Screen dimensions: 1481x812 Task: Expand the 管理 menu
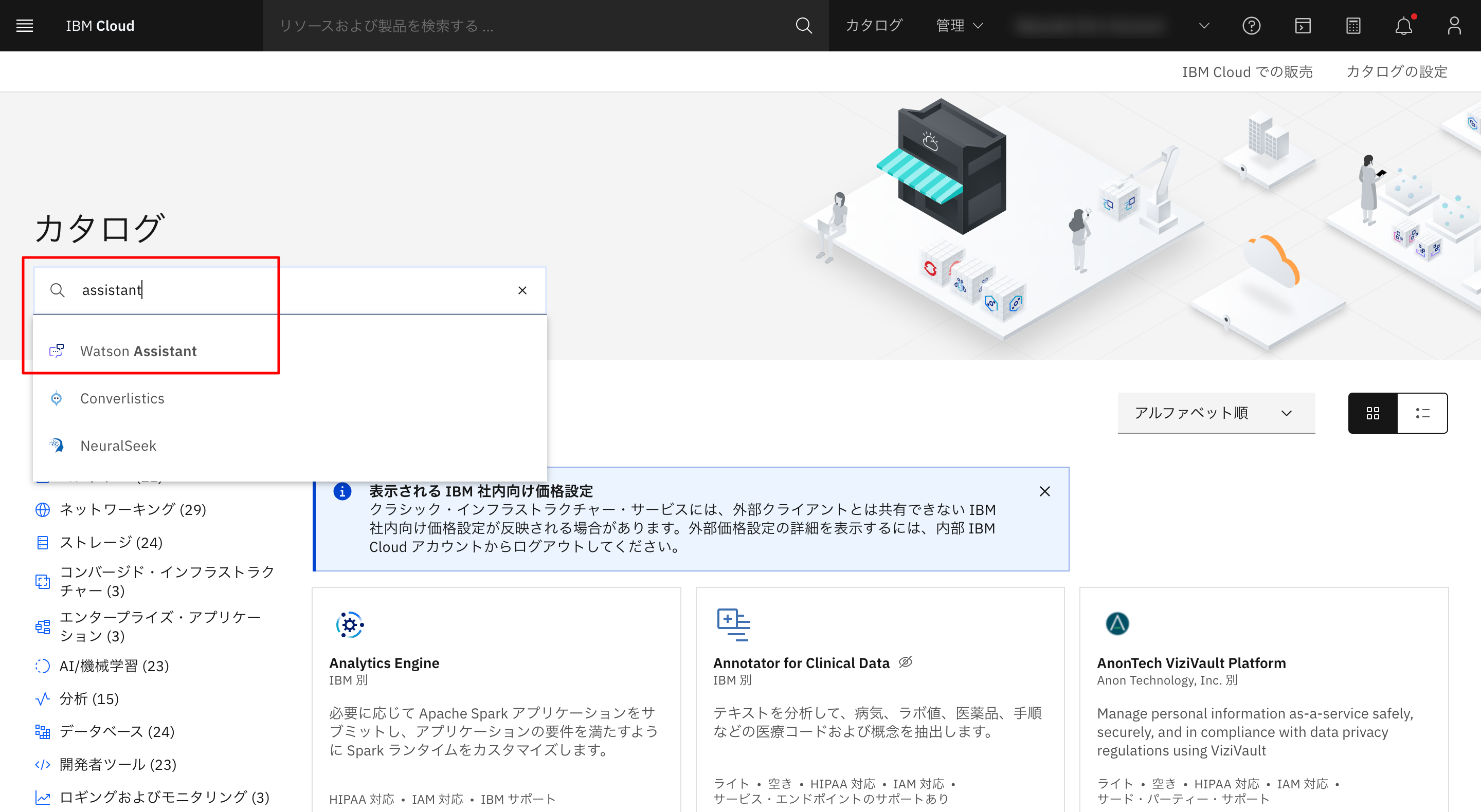click(959, 26)
